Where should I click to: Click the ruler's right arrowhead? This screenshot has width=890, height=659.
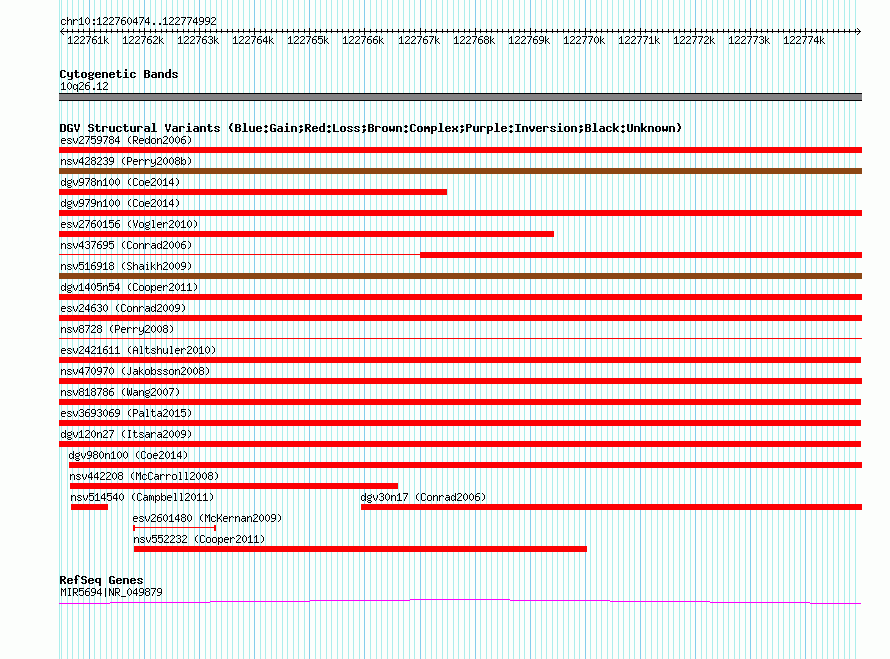click(859, 31)
